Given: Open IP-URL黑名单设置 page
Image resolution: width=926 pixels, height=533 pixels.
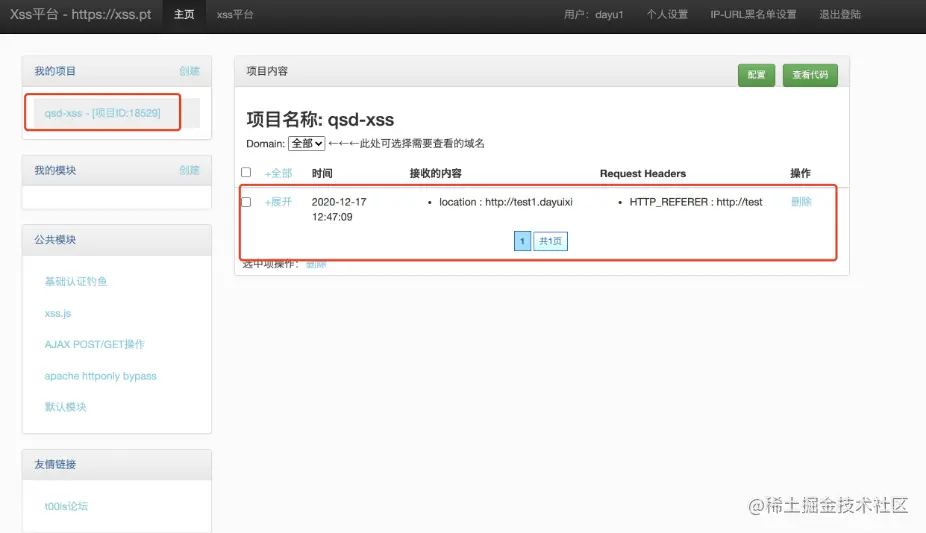Looking at the screenshot, I should click(x=753, y=14).
